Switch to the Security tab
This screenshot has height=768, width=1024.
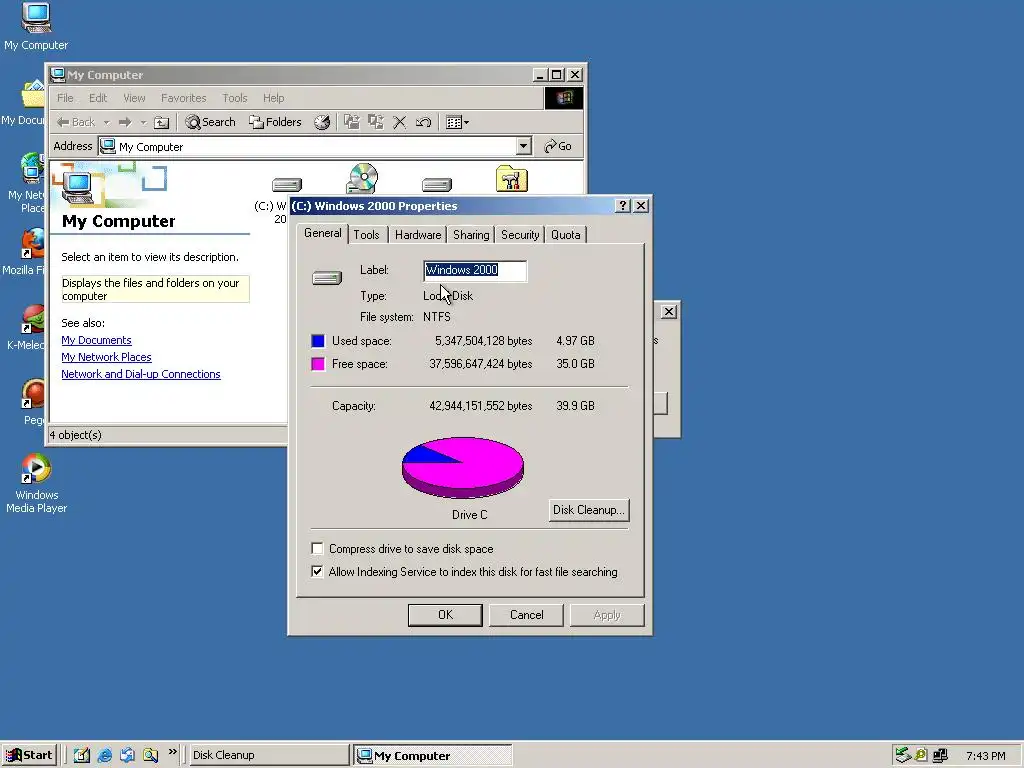pyautogui.click(x=520, y=234)
